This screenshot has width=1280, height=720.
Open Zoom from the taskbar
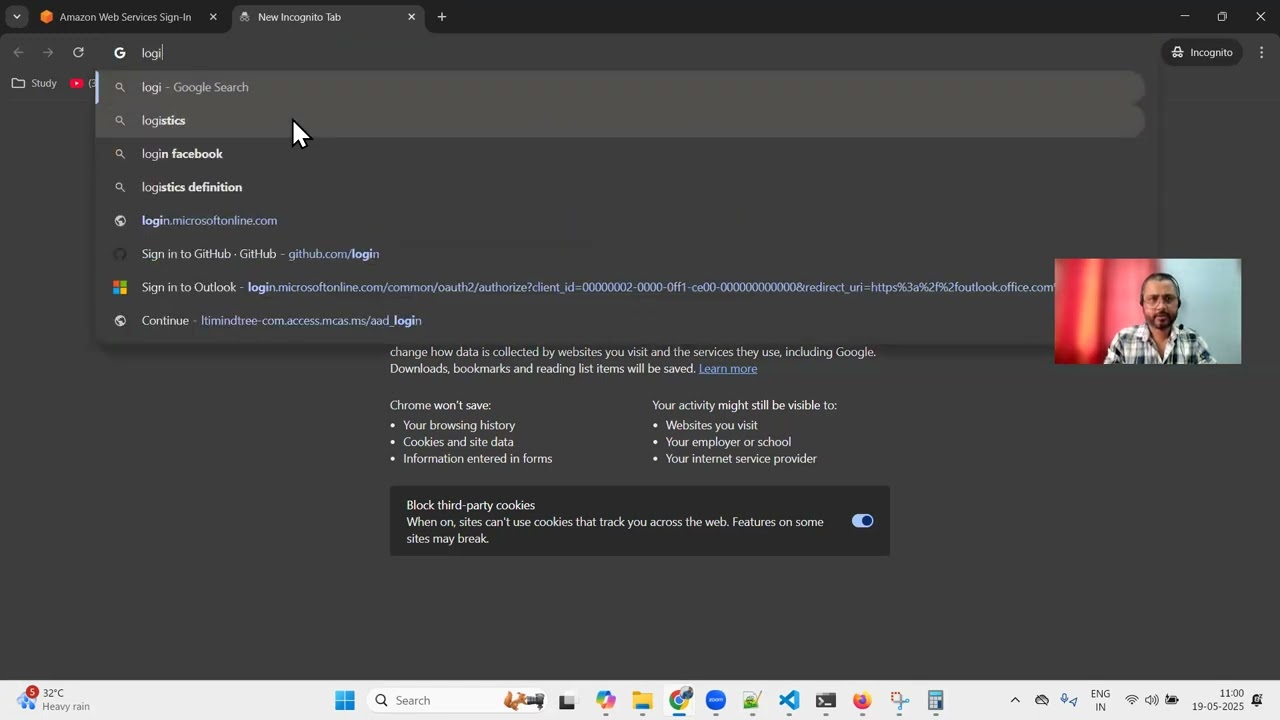coord(716,700)
